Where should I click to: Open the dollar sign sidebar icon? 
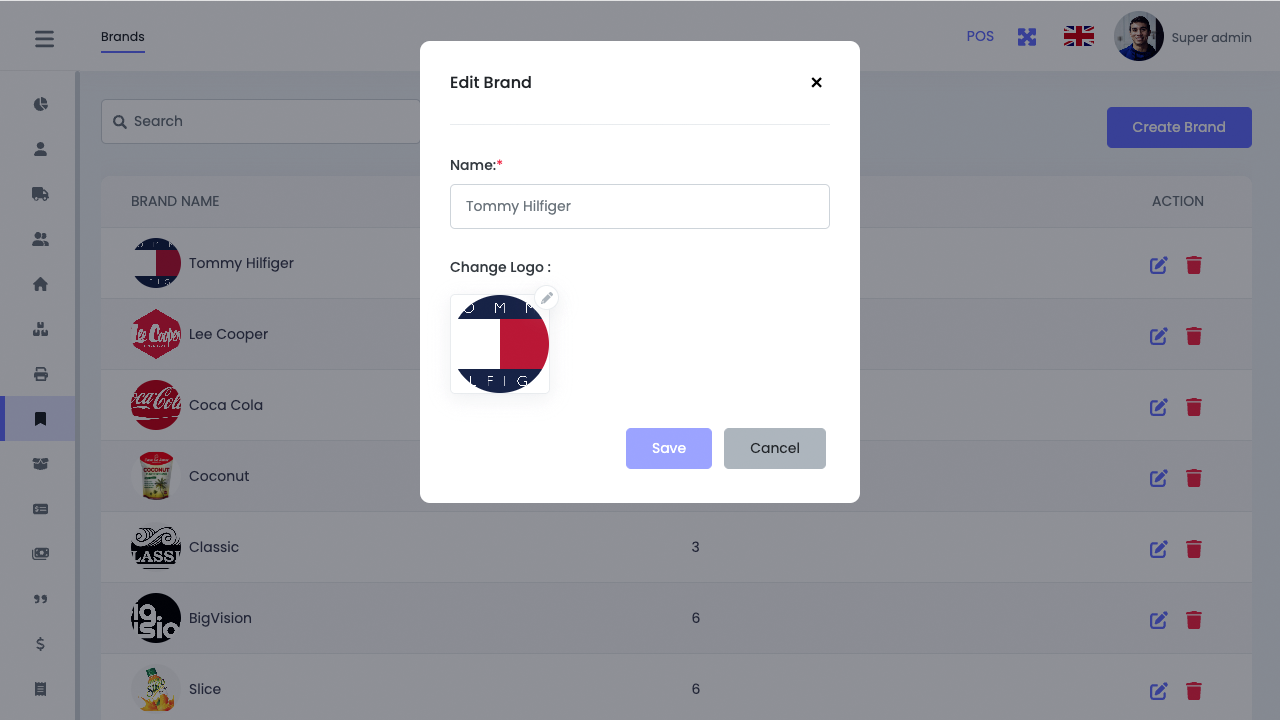tap(41, 644)
